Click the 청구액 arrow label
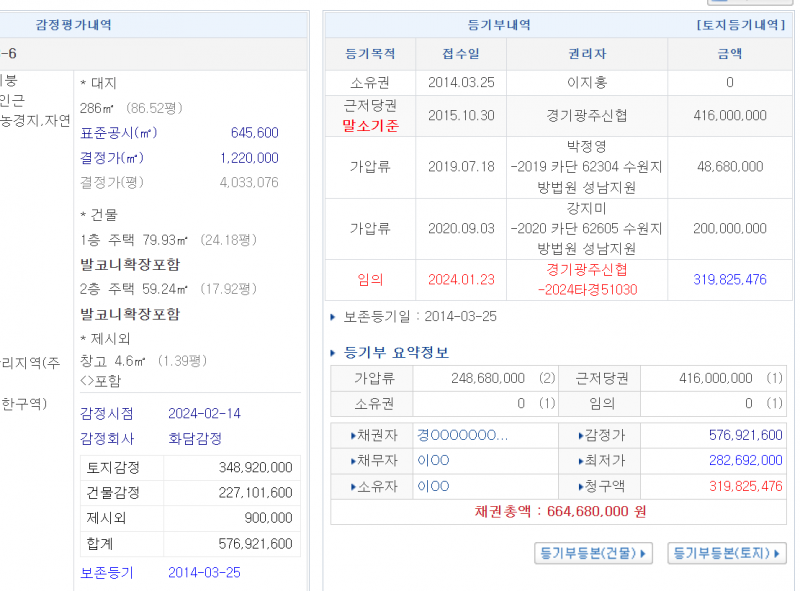Image resolution: width=800 pixels, height=591 pixels. point(601,487)
